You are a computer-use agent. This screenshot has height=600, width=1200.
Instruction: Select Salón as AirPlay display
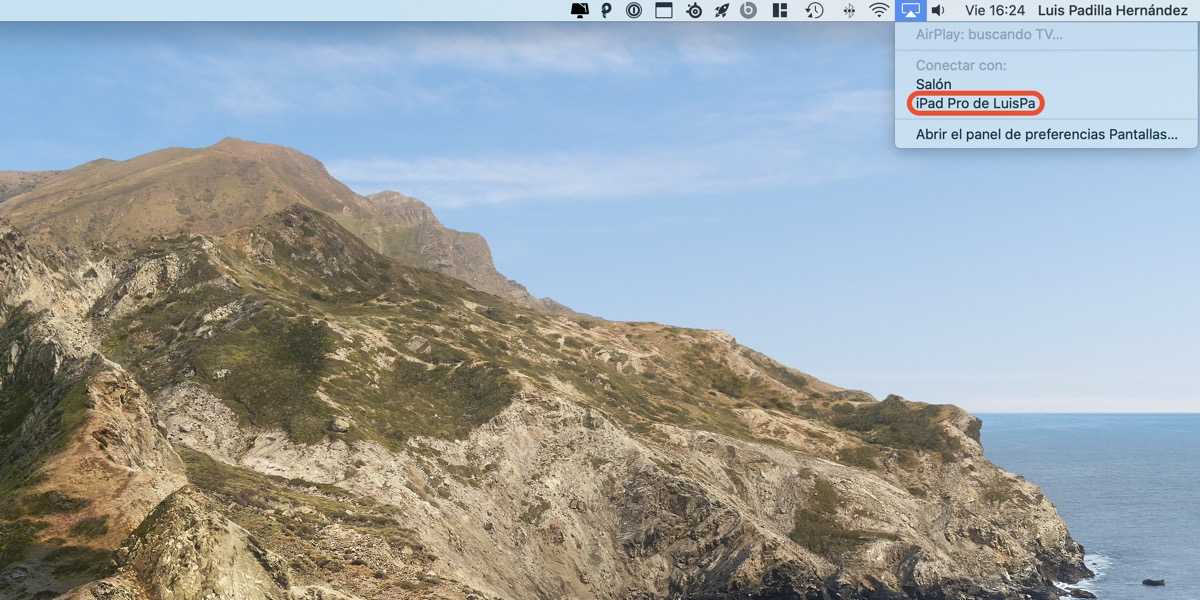[x=934, y=84]
